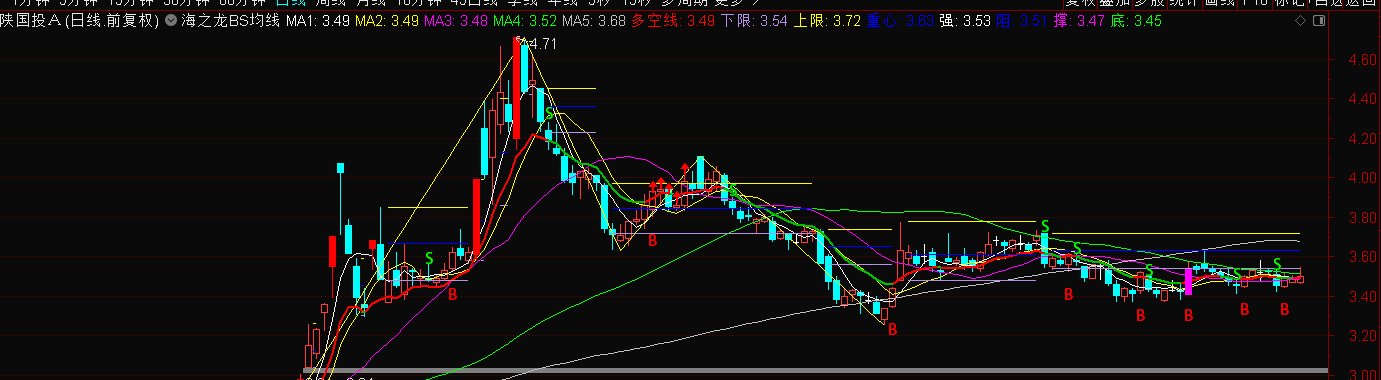Click the diamond icon at chart's top right

click(1300, 20)
